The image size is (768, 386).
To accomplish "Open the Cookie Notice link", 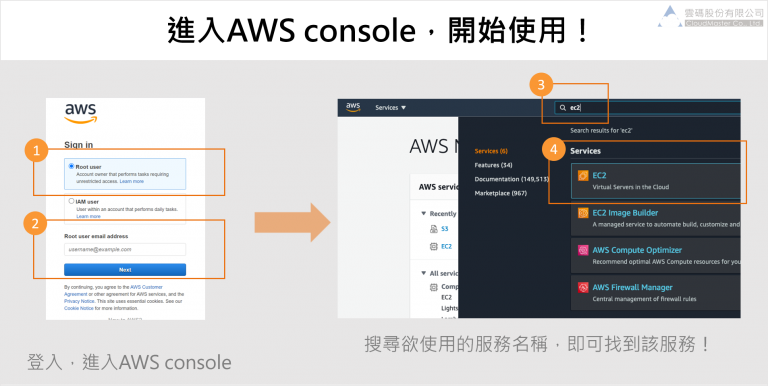I will [79, 309].
